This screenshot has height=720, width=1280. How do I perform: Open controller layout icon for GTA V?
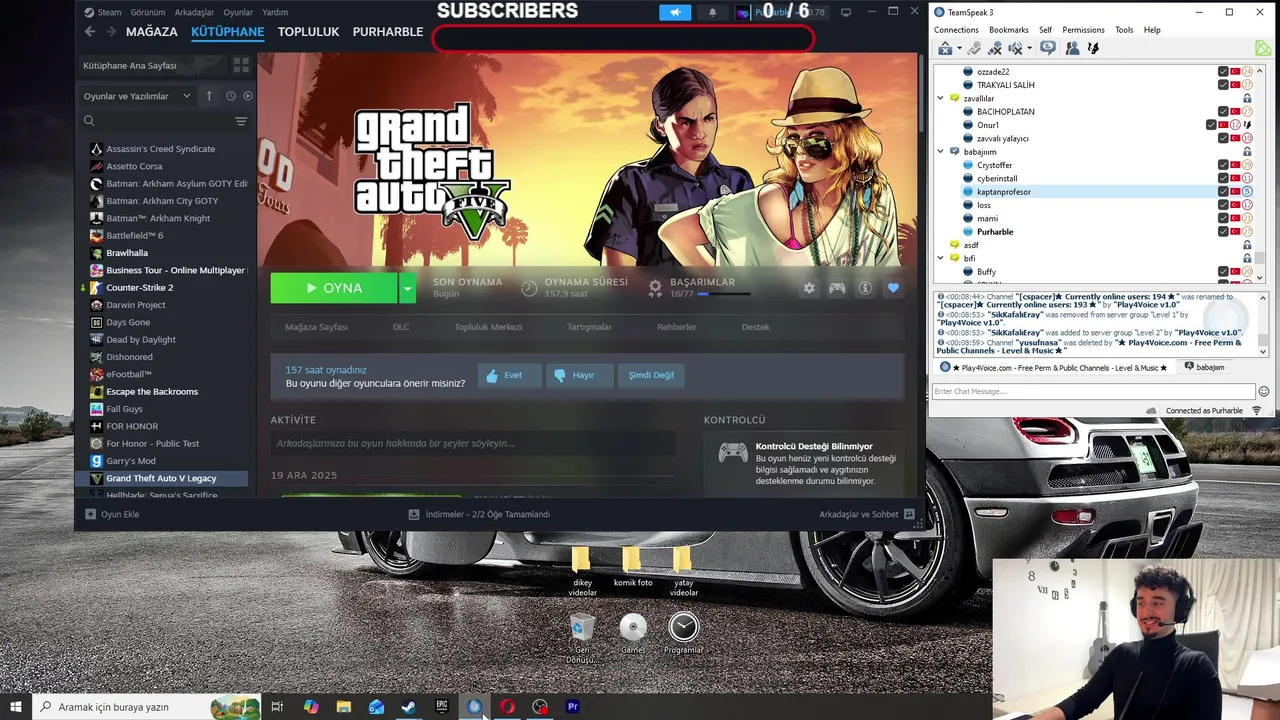(x=837, y=288)
